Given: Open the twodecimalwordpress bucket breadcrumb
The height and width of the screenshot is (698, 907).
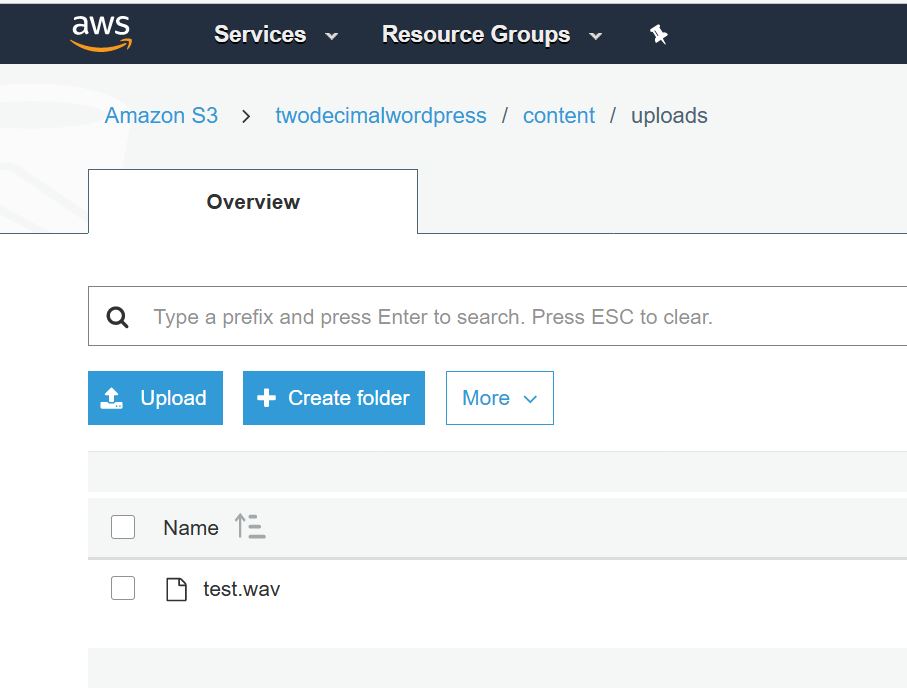Looking at the screenshot, I should [381, 116].
